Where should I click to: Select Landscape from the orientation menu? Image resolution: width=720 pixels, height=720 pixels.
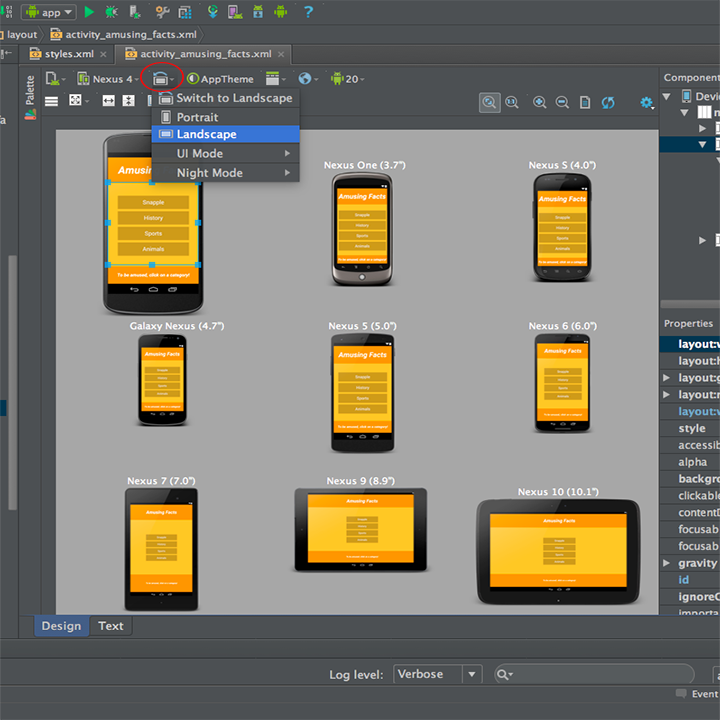[206, 134]
